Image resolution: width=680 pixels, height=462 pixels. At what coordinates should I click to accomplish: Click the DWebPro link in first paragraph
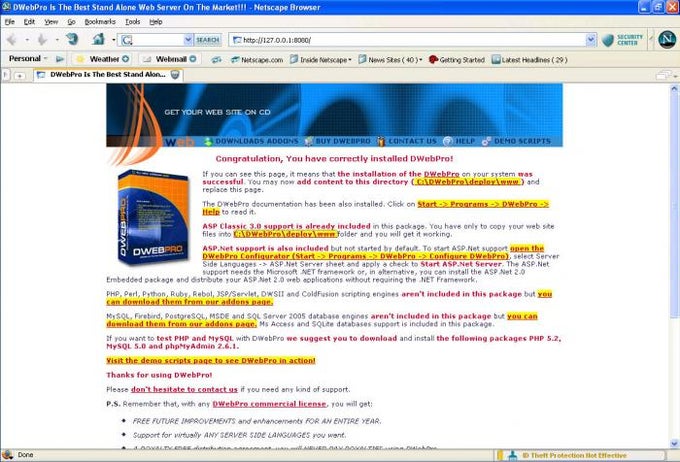tap(441, 174)
